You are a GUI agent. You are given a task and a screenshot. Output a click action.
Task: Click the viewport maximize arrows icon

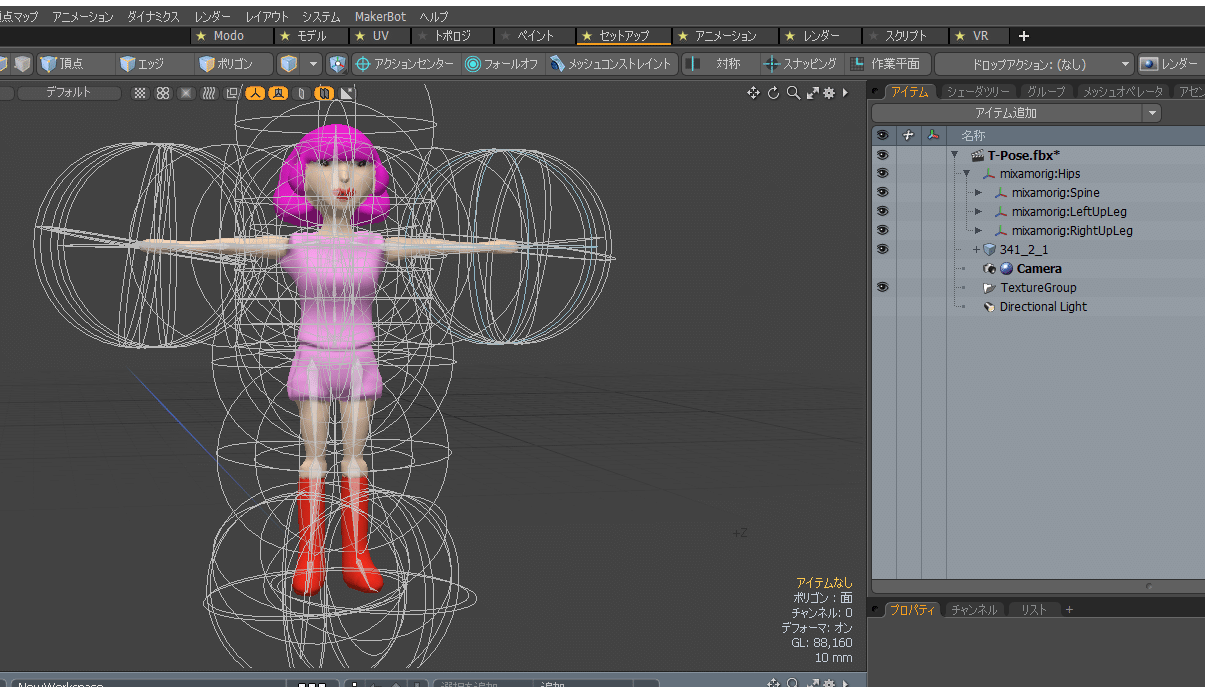(811, 93)
